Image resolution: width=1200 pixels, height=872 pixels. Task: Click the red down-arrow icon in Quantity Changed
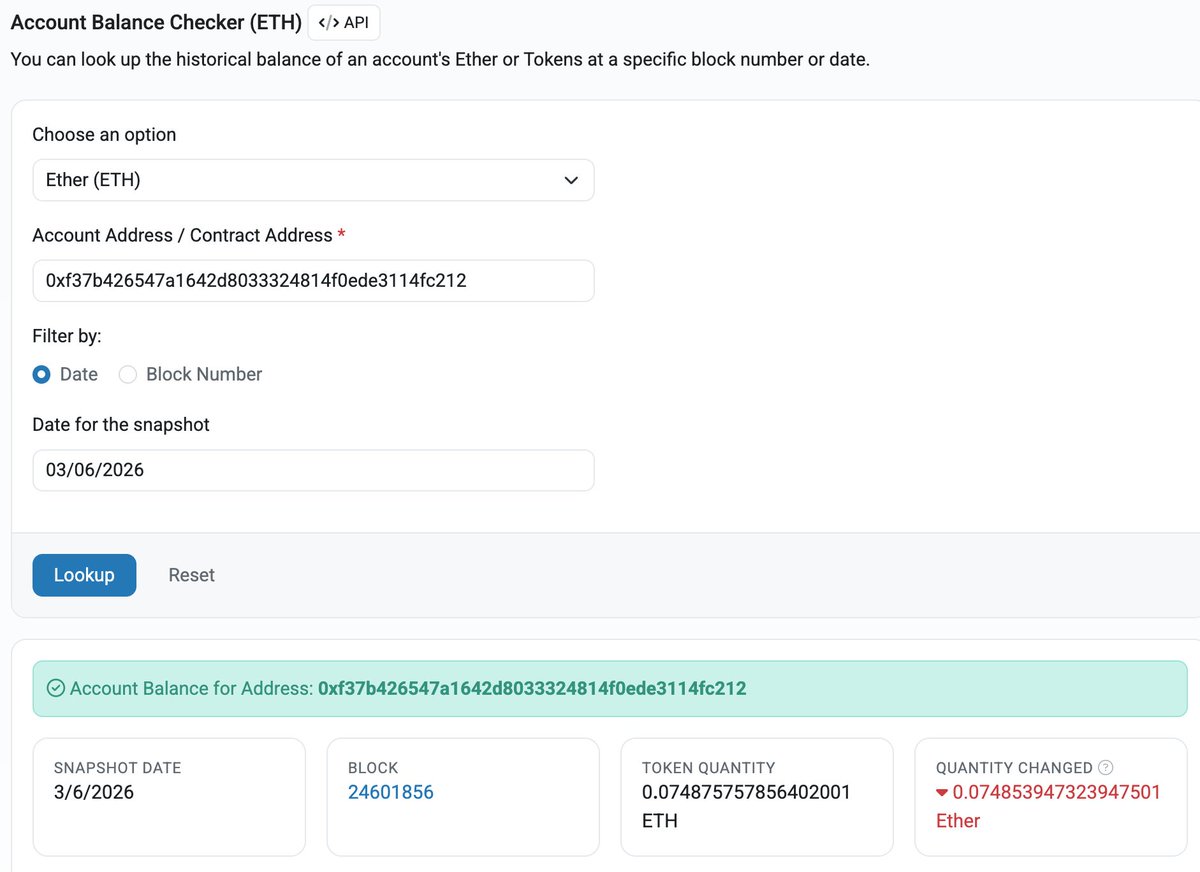click(x=942, y=793)
